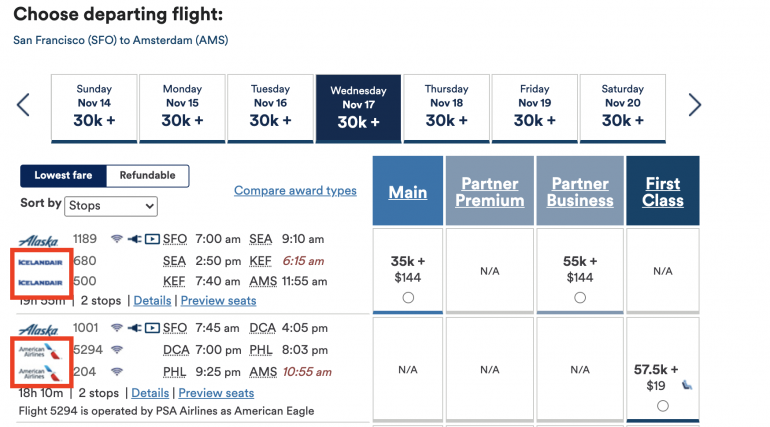Switch to Refundable fares
Viewport: 770px width, 427px height.
pyautogui.click(x=147, y=176)
